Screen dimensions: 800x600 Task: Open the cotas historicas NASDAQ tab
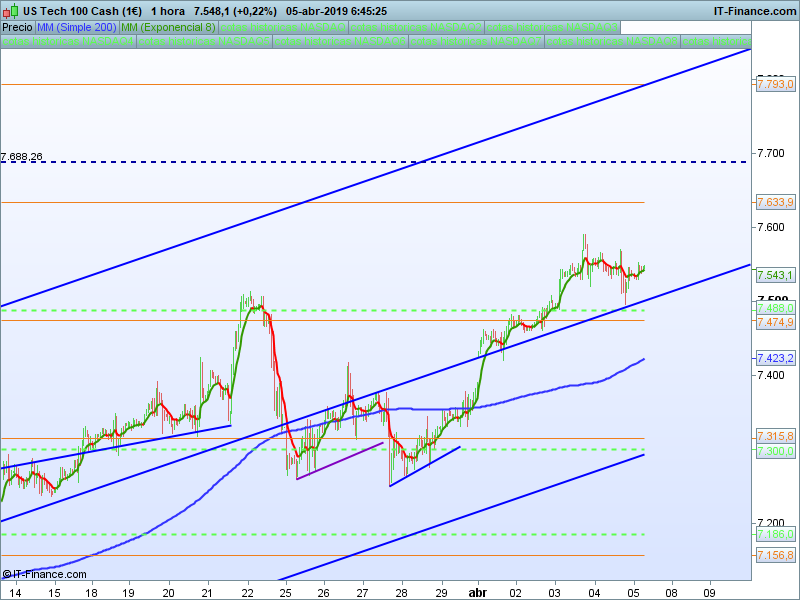pos(283,28)
